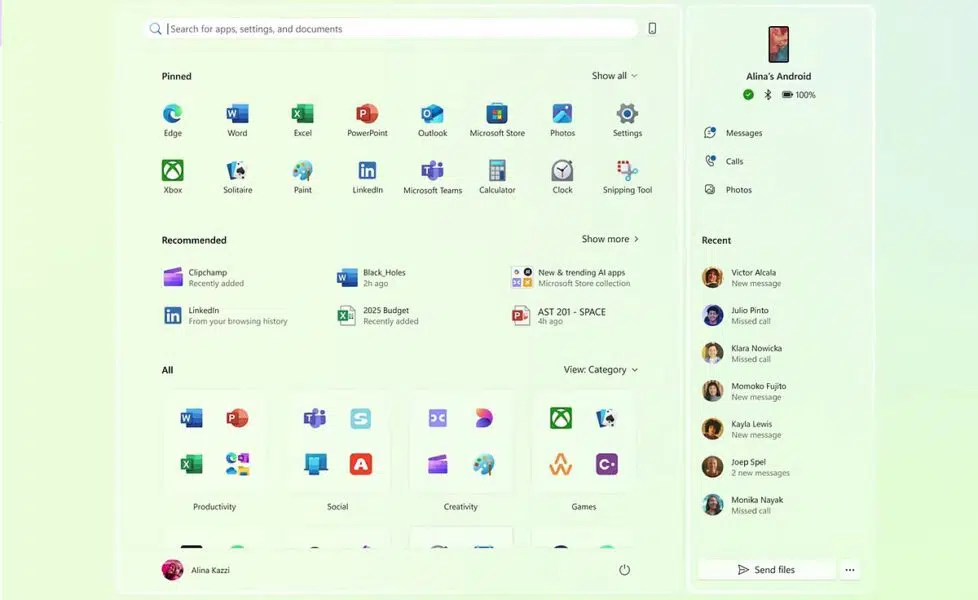
Task: Open the Social category label
Action: (337, 506)
